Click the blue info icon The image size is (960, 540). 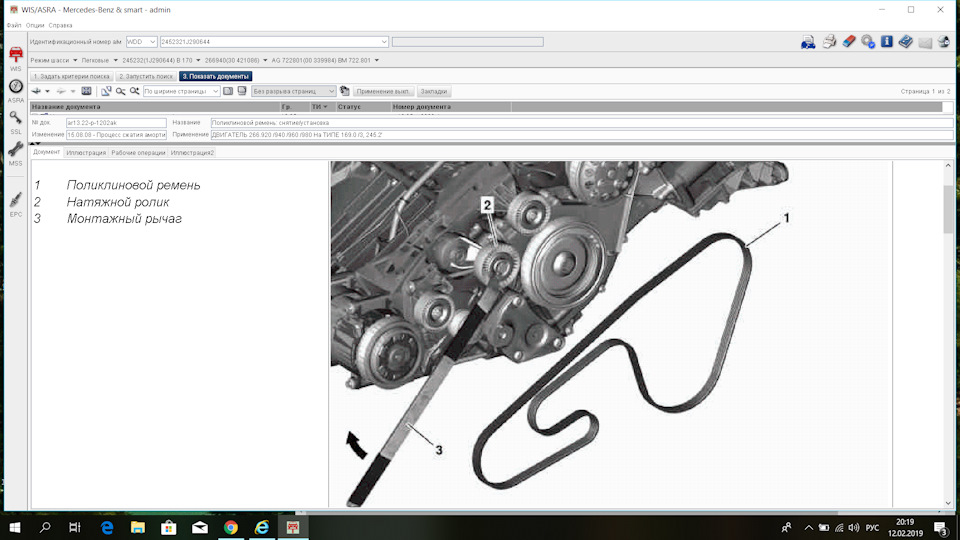pyautogui.click(x=887, y=42)
